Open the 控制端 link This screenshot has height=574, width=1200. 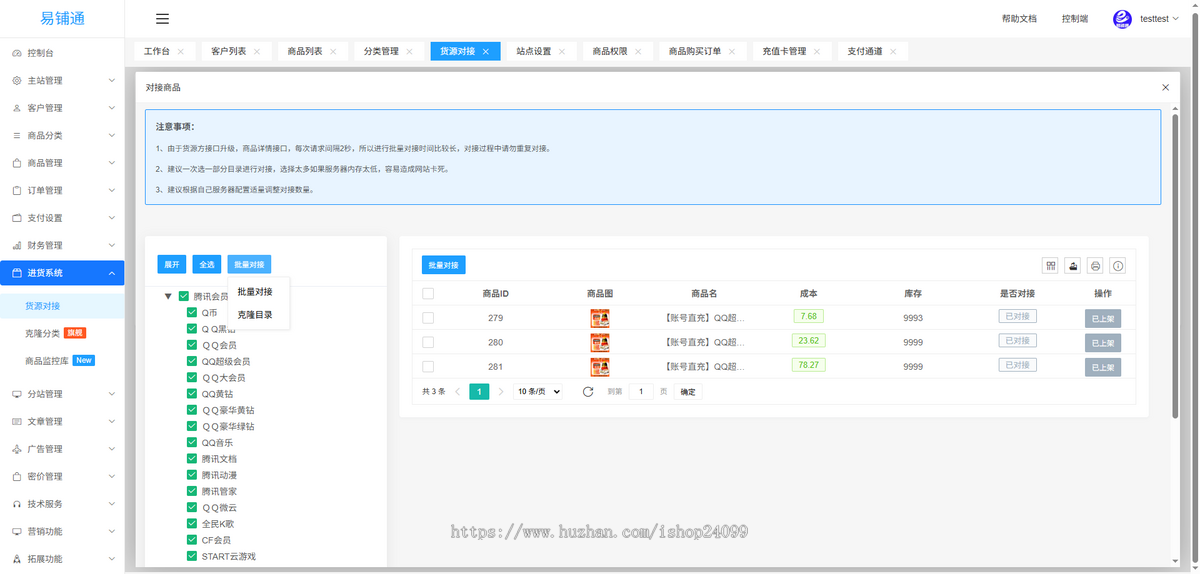pyautogui.click(x=1075, y=19)
